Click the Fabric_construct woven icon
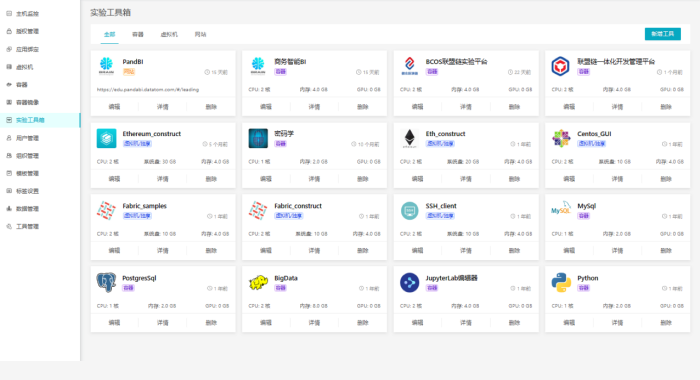700x380 pixels. [x=258, y=210]
